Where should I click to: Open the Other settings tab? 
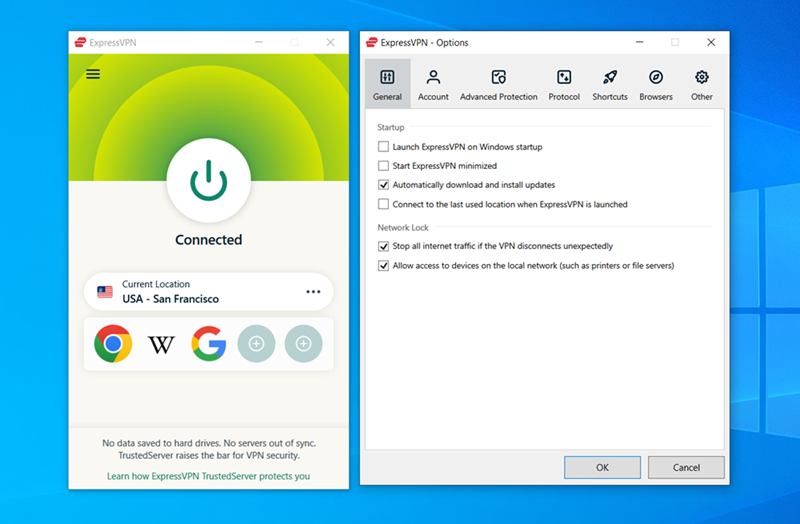click(x=702, y=85)
